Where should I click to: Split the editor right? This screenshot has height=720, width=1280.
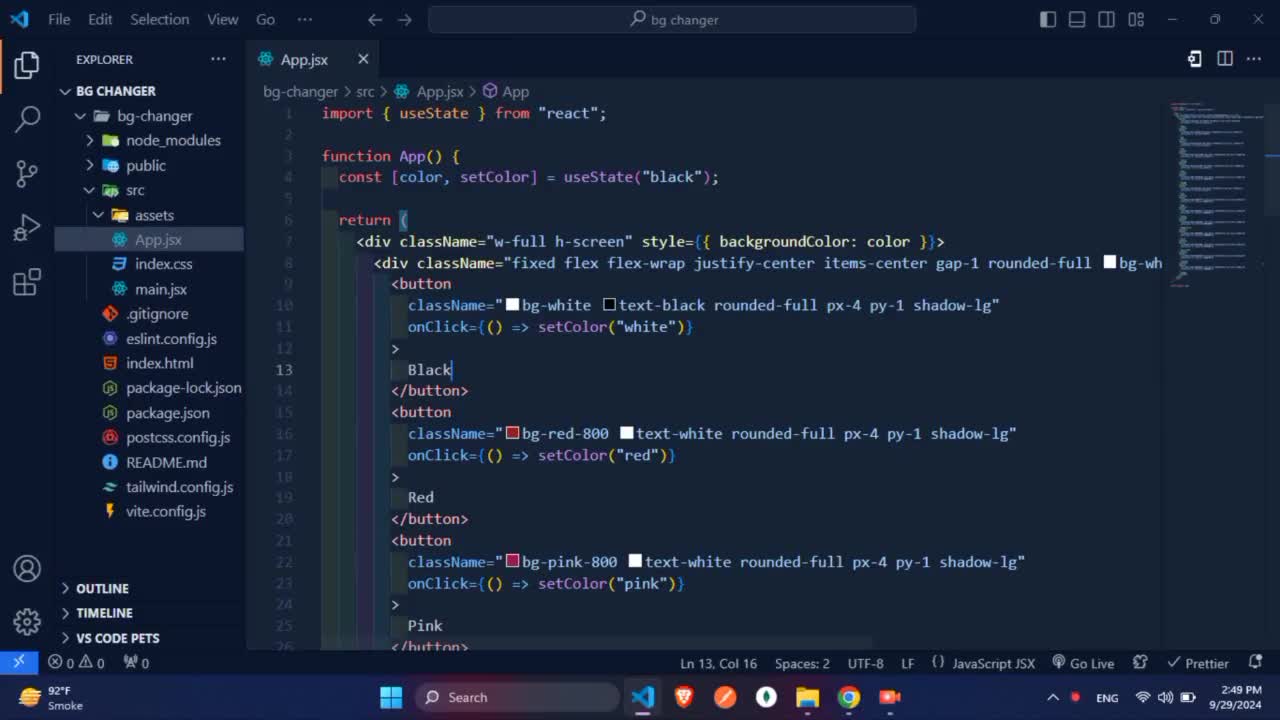tap(1225, 59)
